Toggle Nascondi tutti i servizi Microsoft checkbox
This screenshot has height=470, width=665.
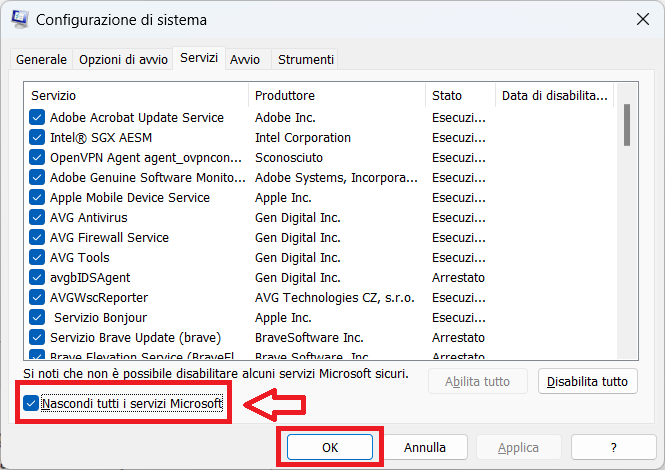30,405
